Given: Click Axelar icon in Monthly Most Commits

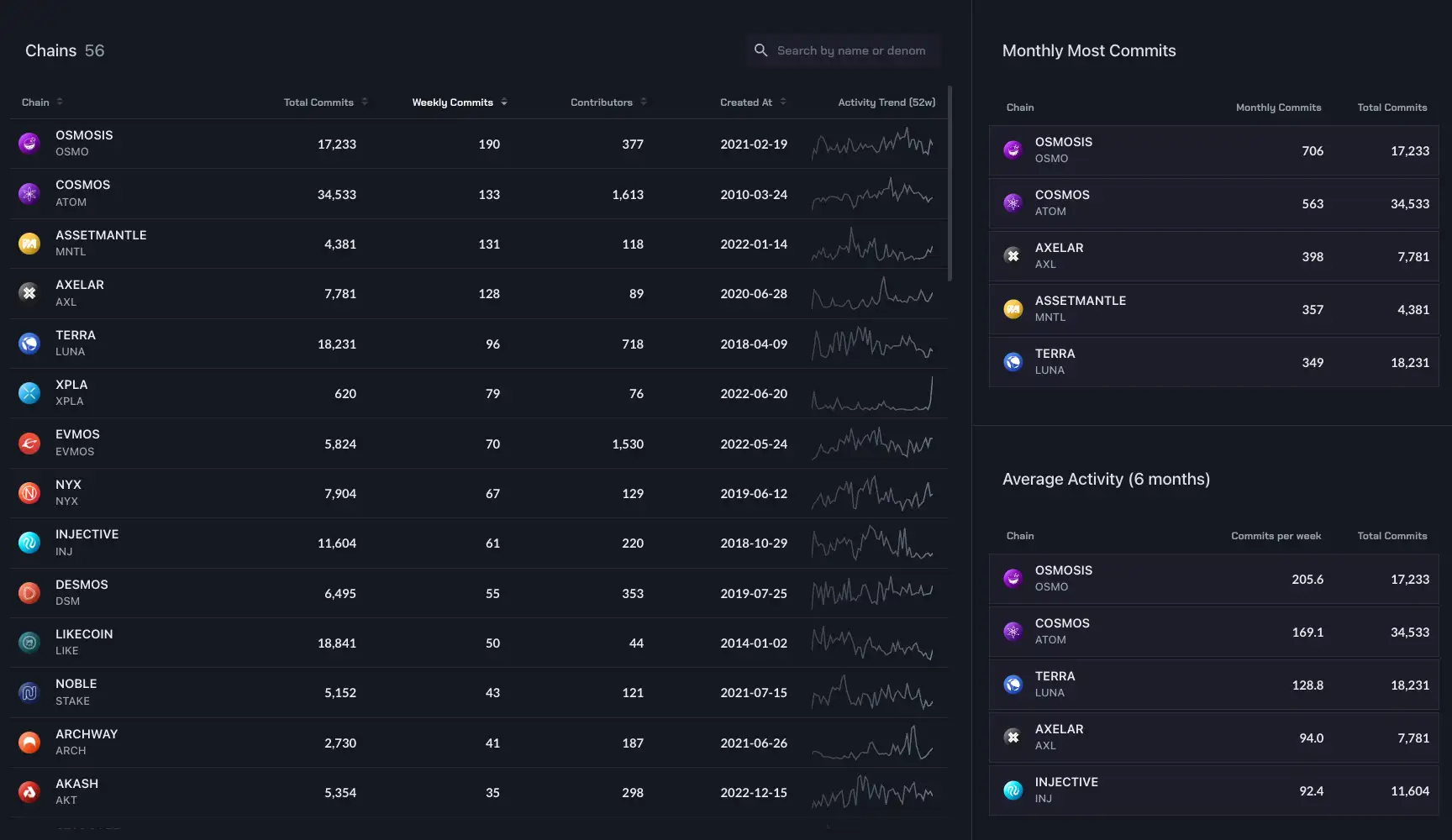Looking at the screenshot, I should pos(1013,256).
